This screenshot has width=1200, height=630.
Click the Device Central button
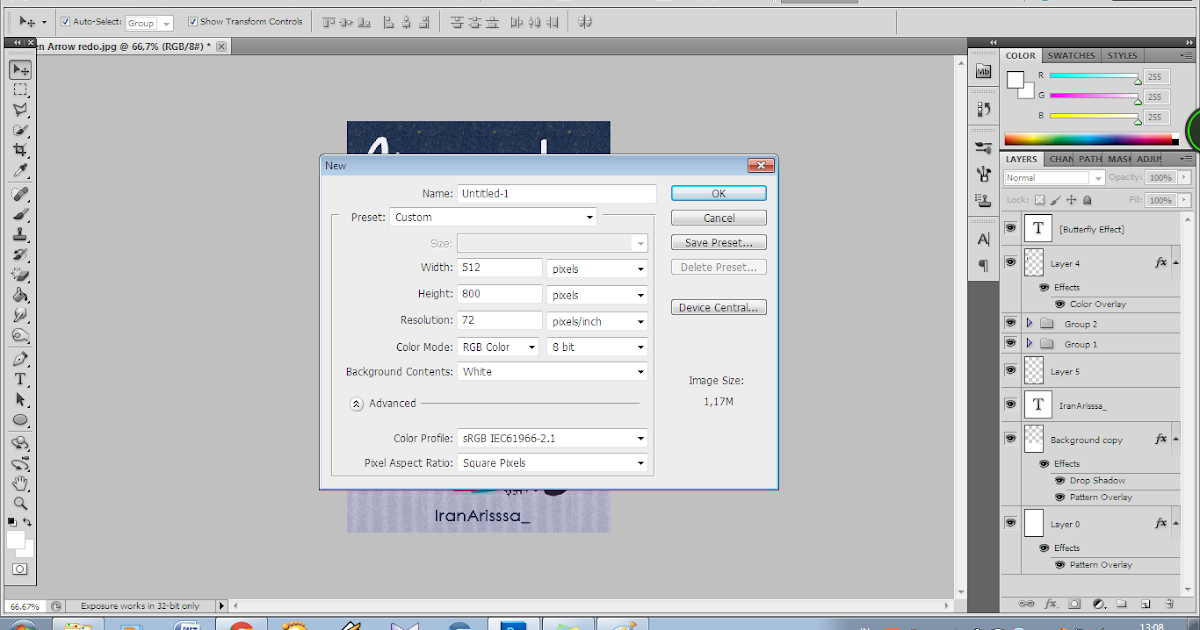(719, 308)
